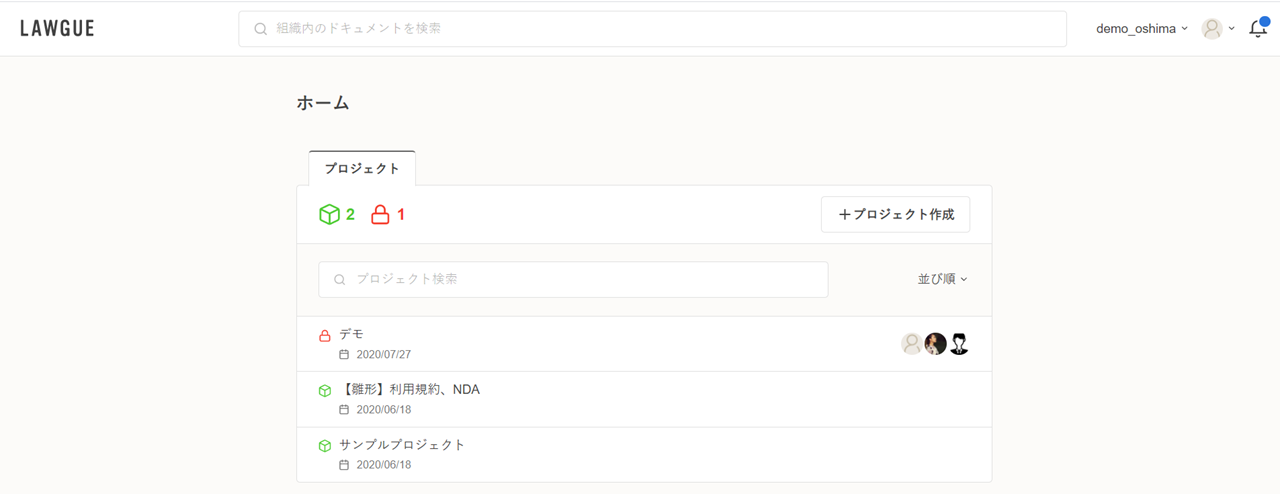This screenshot has width=1280, height=494.
Task: Open the デモ project
Action: (351, 334)
